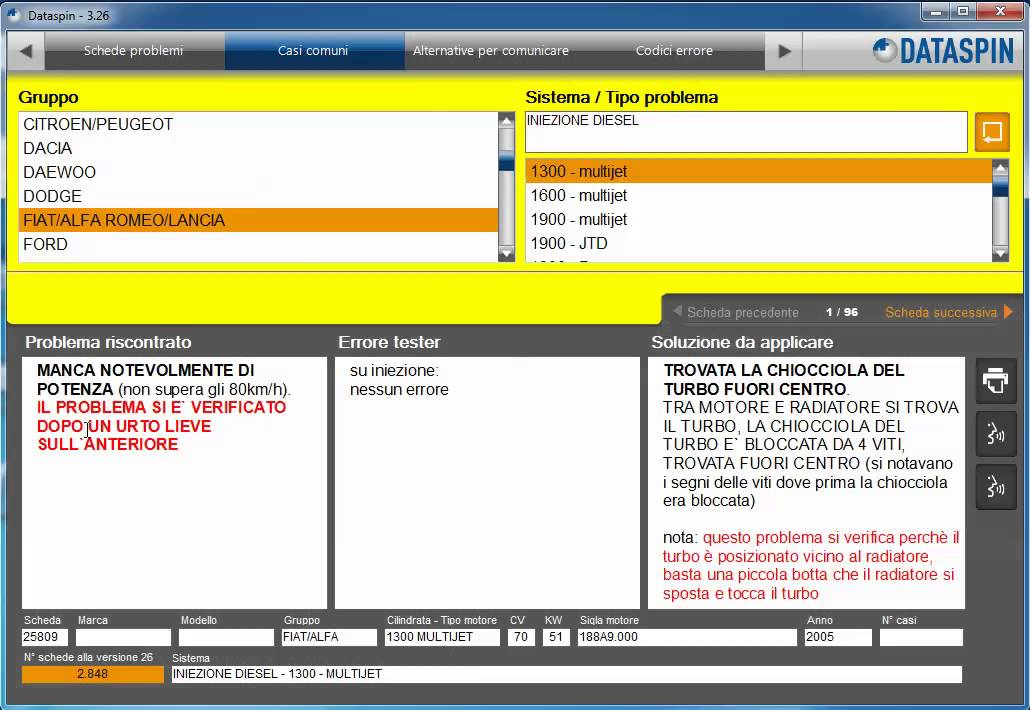Viewport: 1030px width, 710px height.
Task: Click the empty Modello field
Action: click(226, 637)
